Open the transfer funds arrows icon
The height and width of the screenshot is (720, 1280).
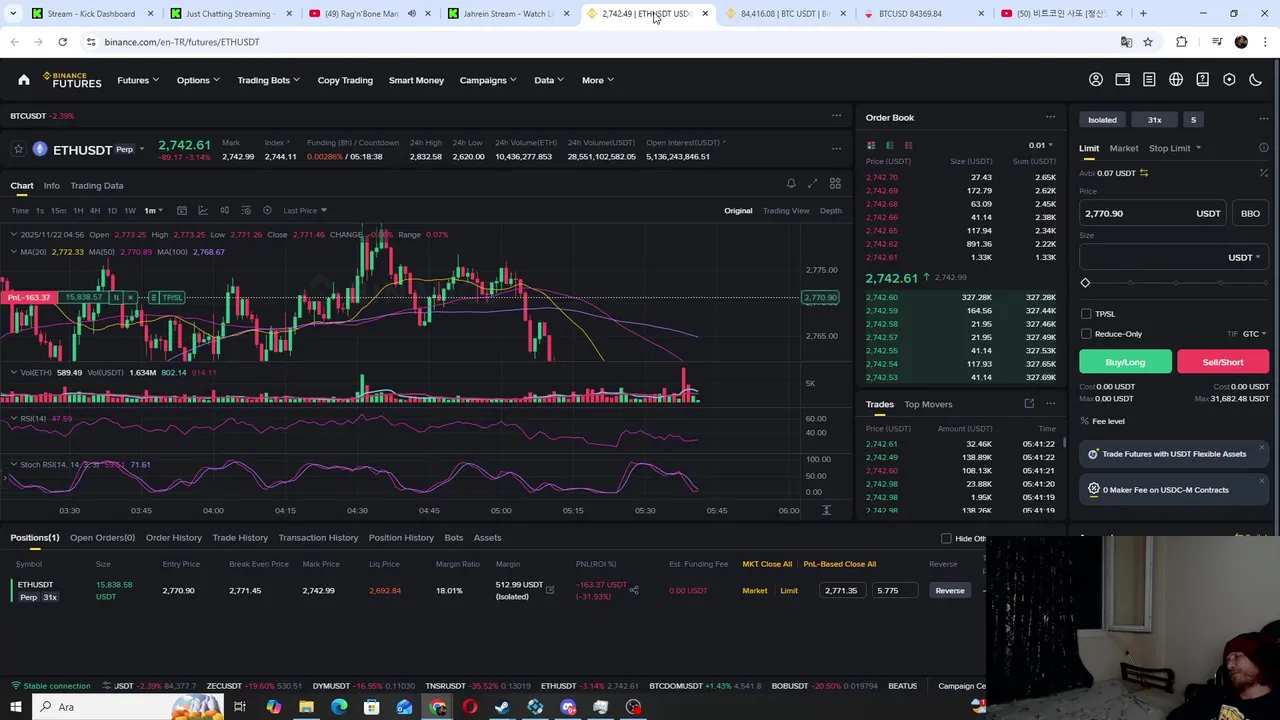(1144, 173)
